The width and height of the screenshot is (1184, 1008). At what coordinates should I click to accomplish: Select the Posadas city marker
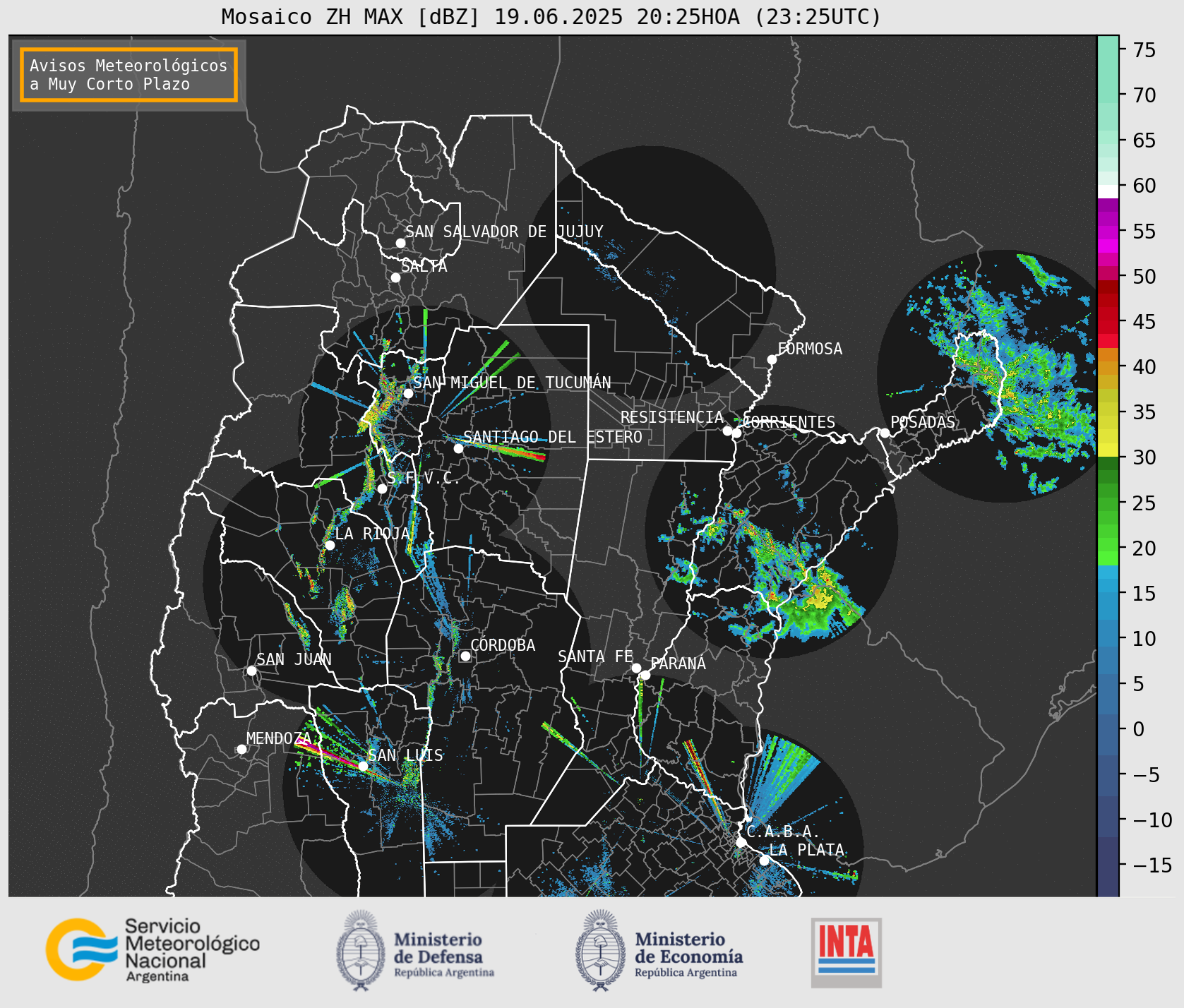tap(885, 433)
